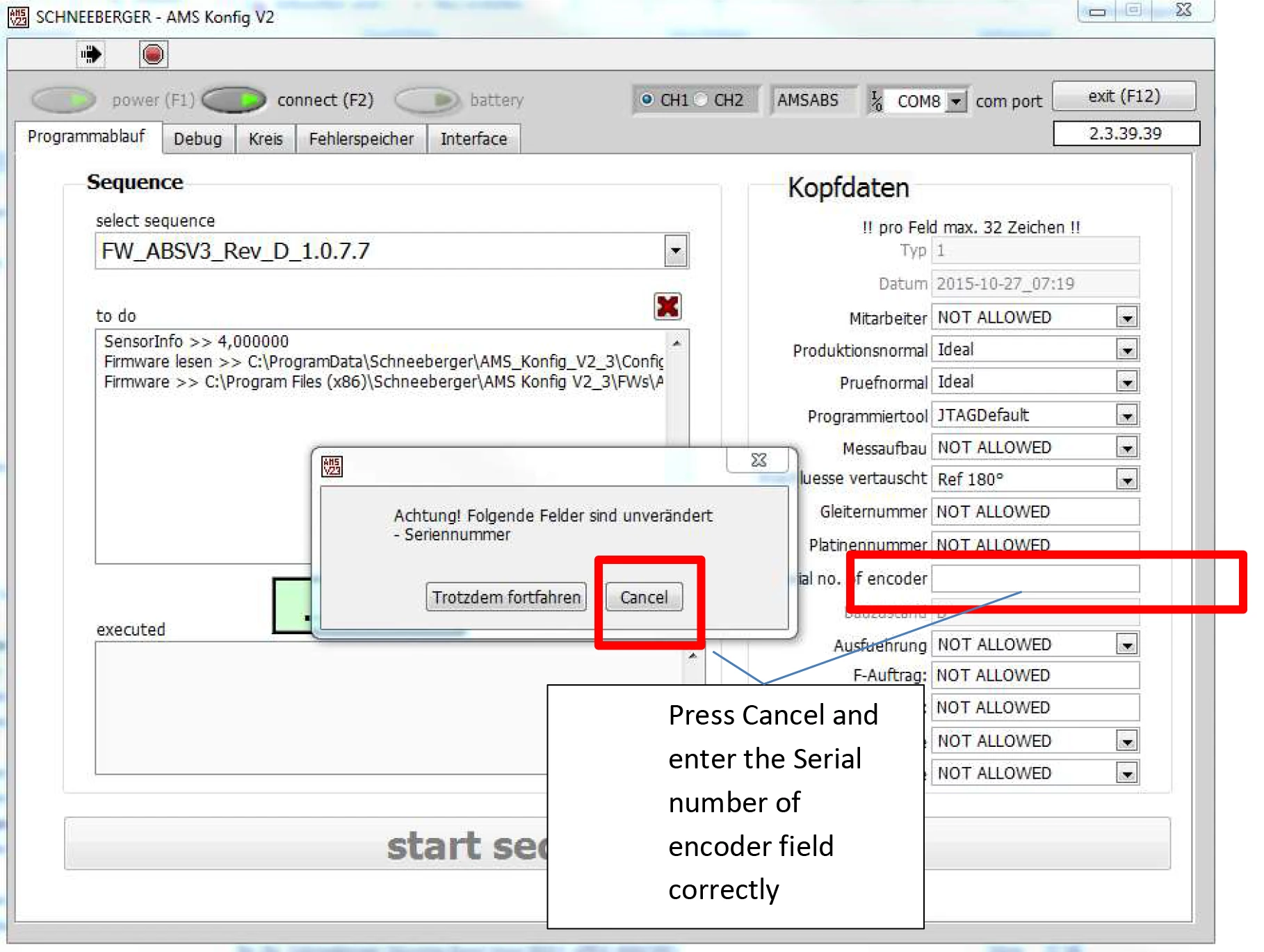Viewport: 1264px width, 952px height.
Task: Expand the COM8 port dropdown
Action: pos(957,102)
